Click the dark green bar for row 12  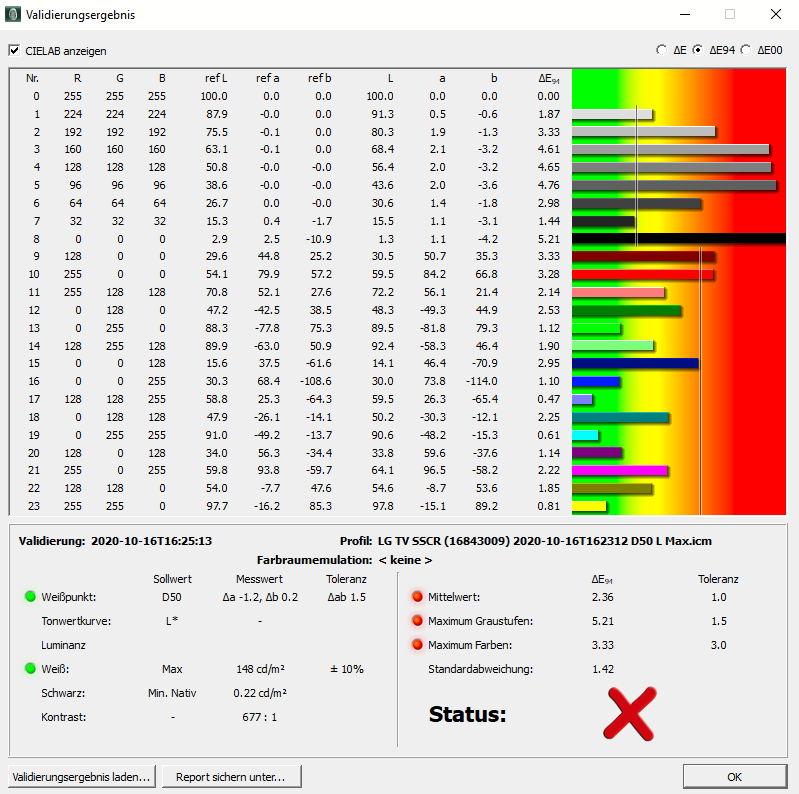[x=626, y=310]
